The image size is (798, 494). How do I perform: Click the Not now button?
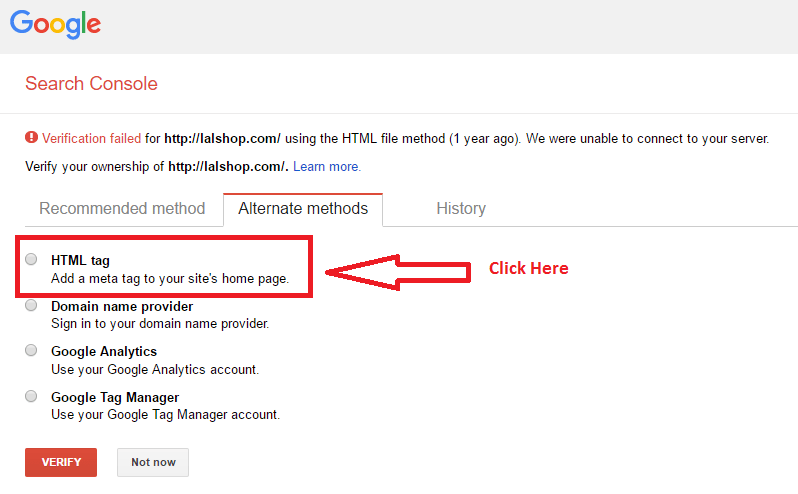pyautogui.click(x=153, y=462)
